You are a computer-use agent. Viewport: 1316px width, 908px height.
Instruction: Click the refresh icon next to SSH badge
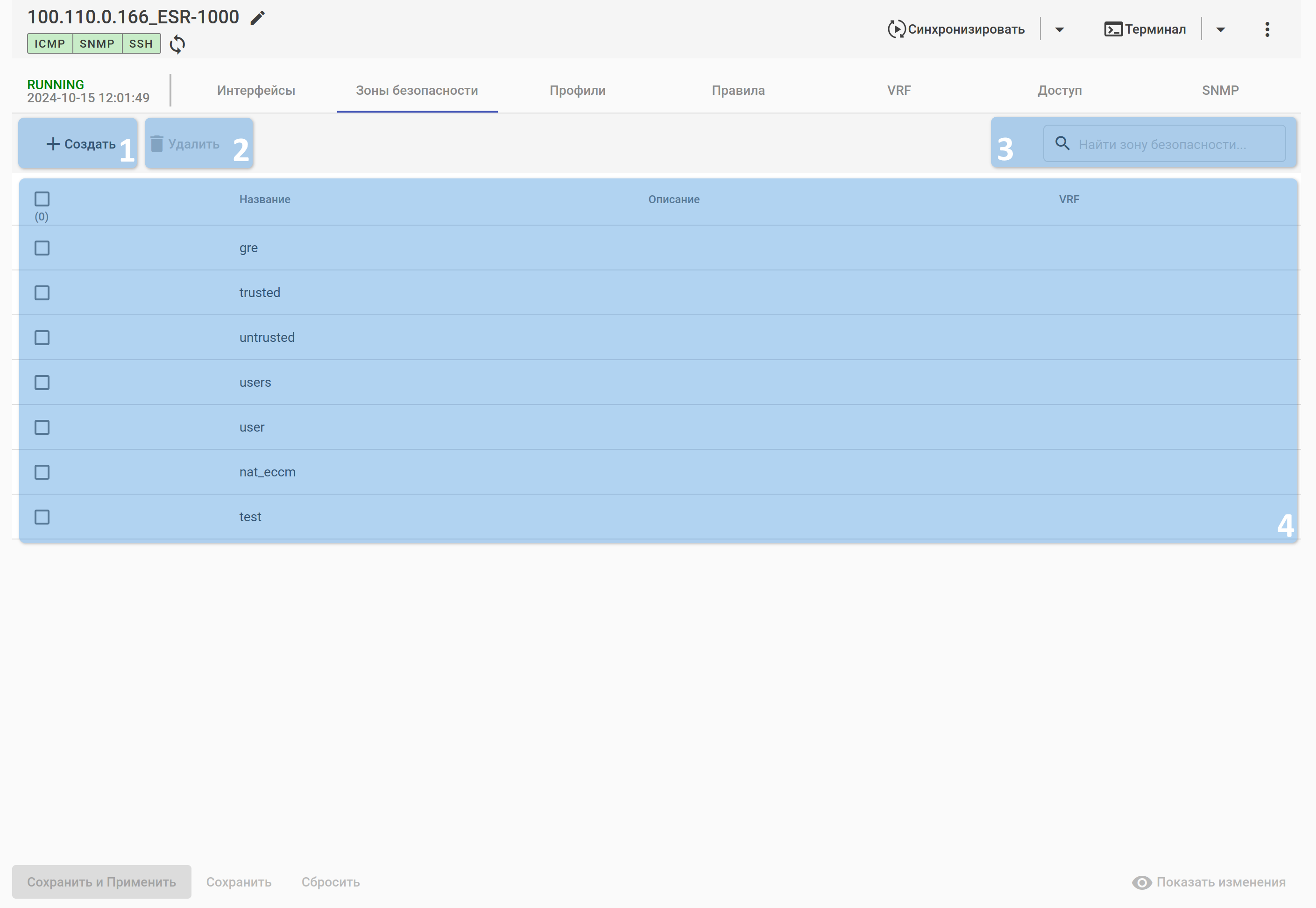click(x=177, y=44)
